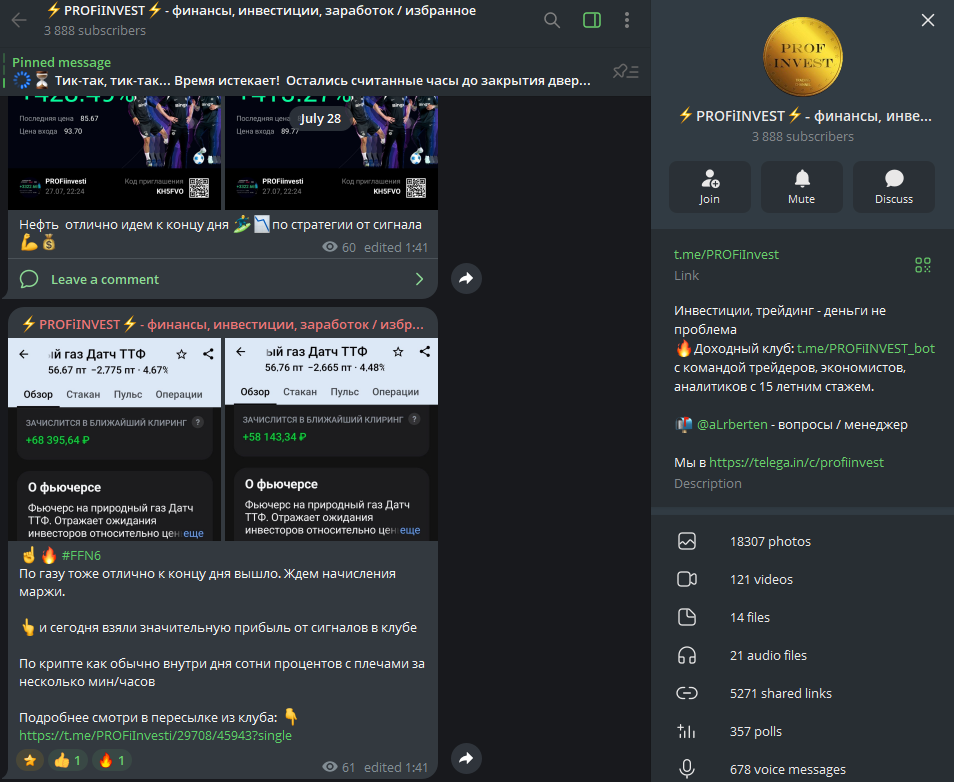This screenshot has height=782, width=954.
Task: Forward the oil post with share arrow
Action: 466,278
